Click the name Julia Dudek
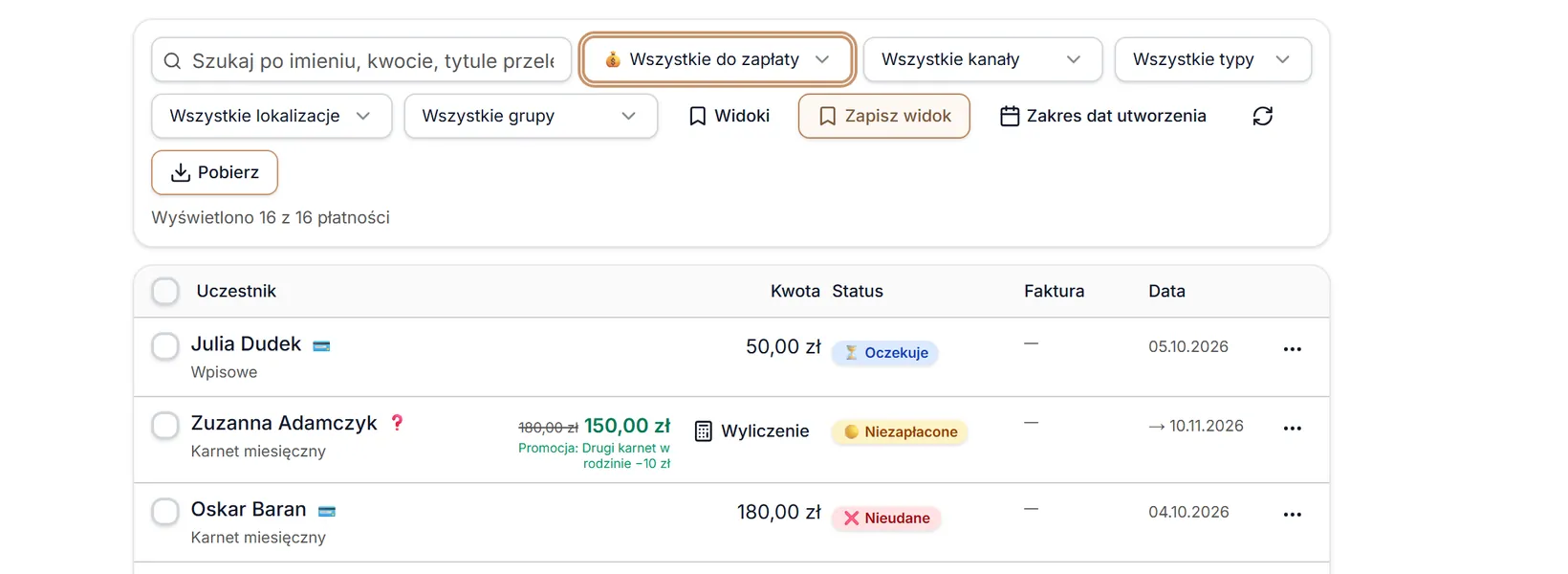1568x574 pixels. [x=246, y=343]
